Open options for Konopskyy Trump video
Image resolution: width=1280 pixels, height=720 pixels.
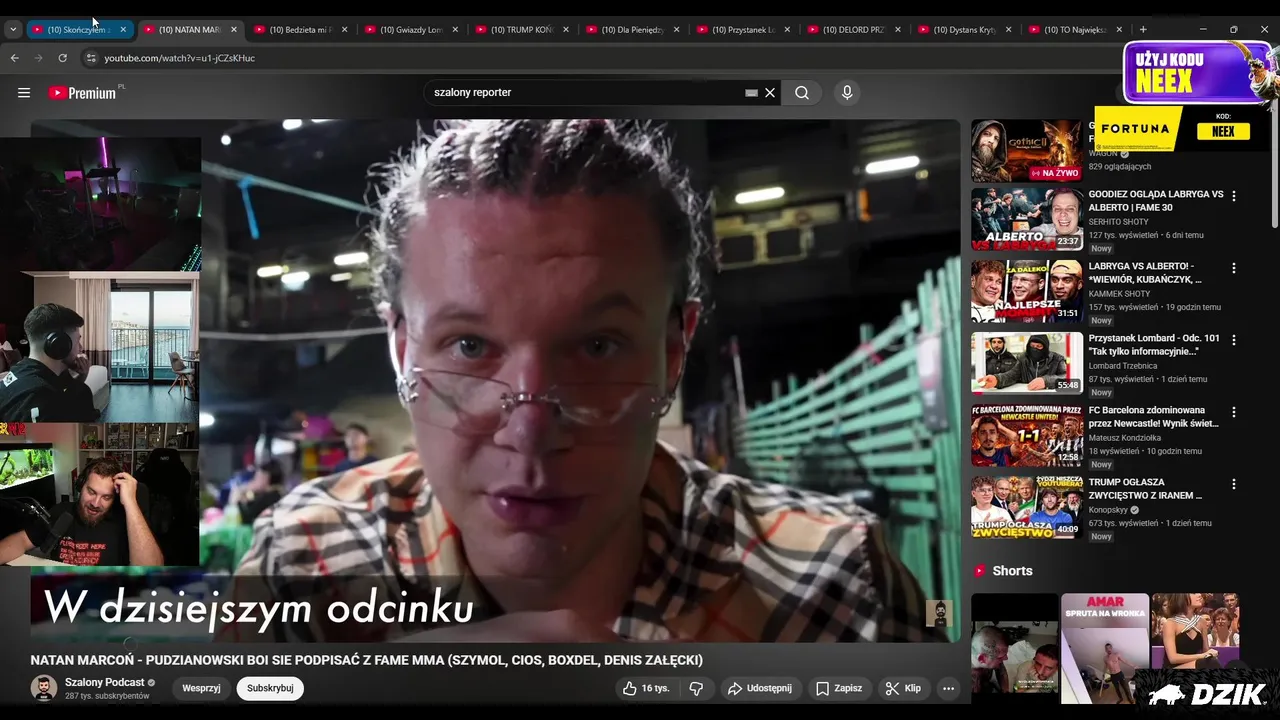[x=1233, y=484]
